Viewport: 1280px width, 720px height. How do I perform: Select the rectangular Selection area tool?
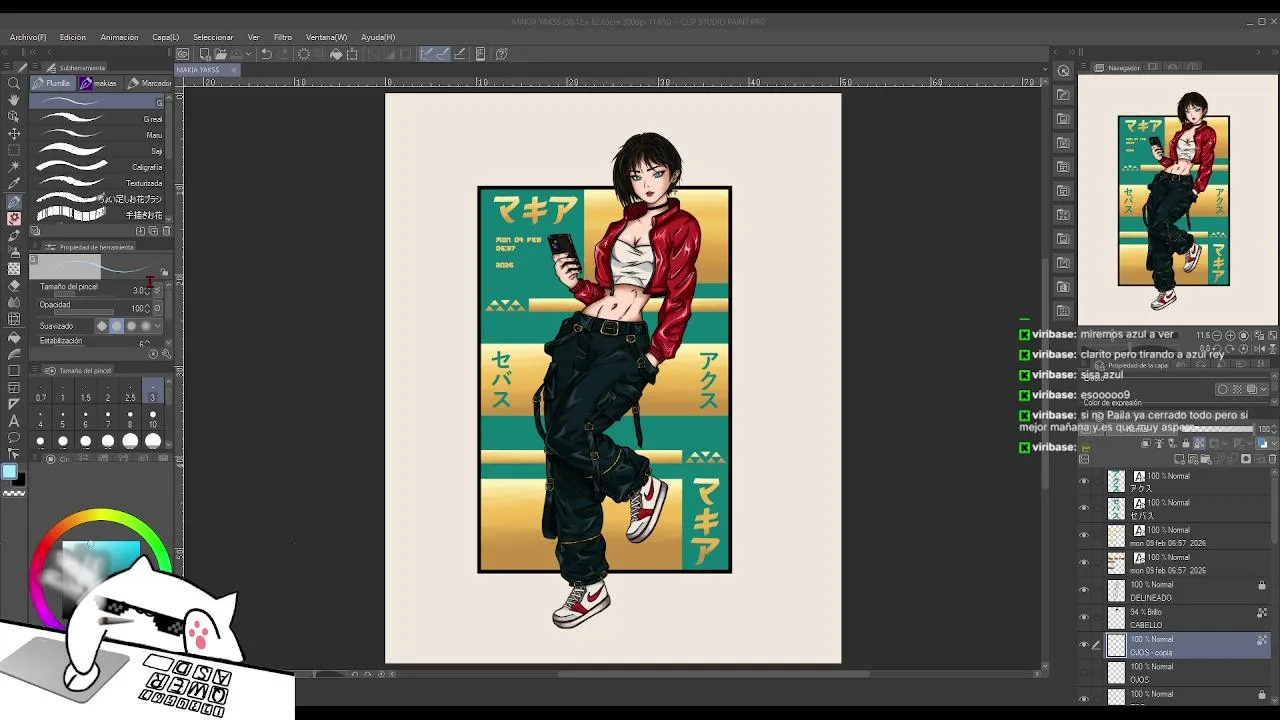(14, 150)
